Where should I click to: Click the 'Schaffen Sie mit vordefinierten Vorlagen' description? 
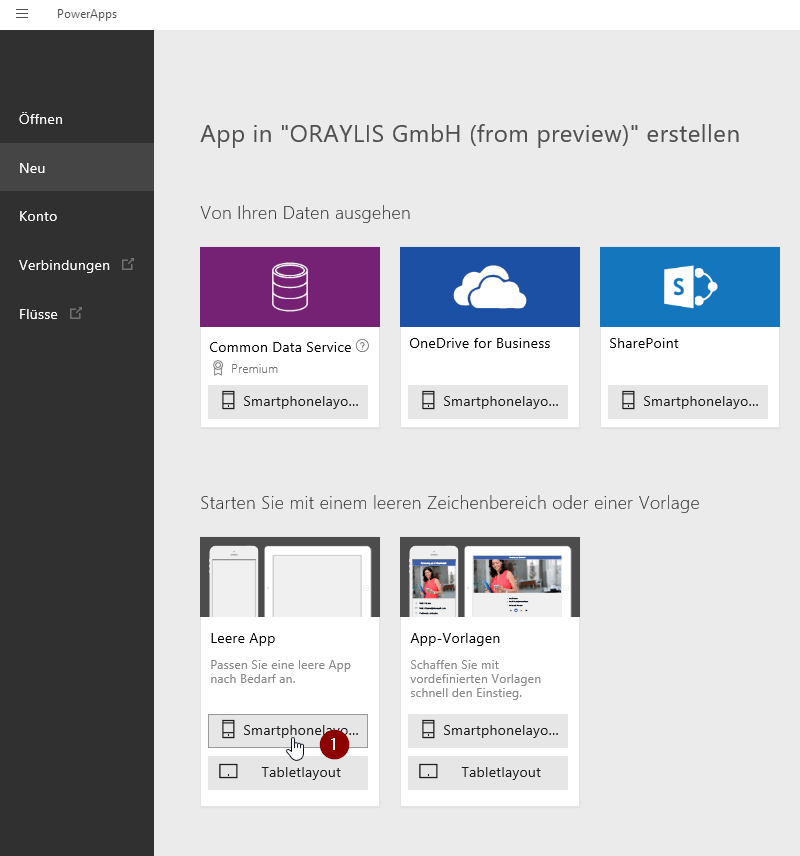coord(476,679)
